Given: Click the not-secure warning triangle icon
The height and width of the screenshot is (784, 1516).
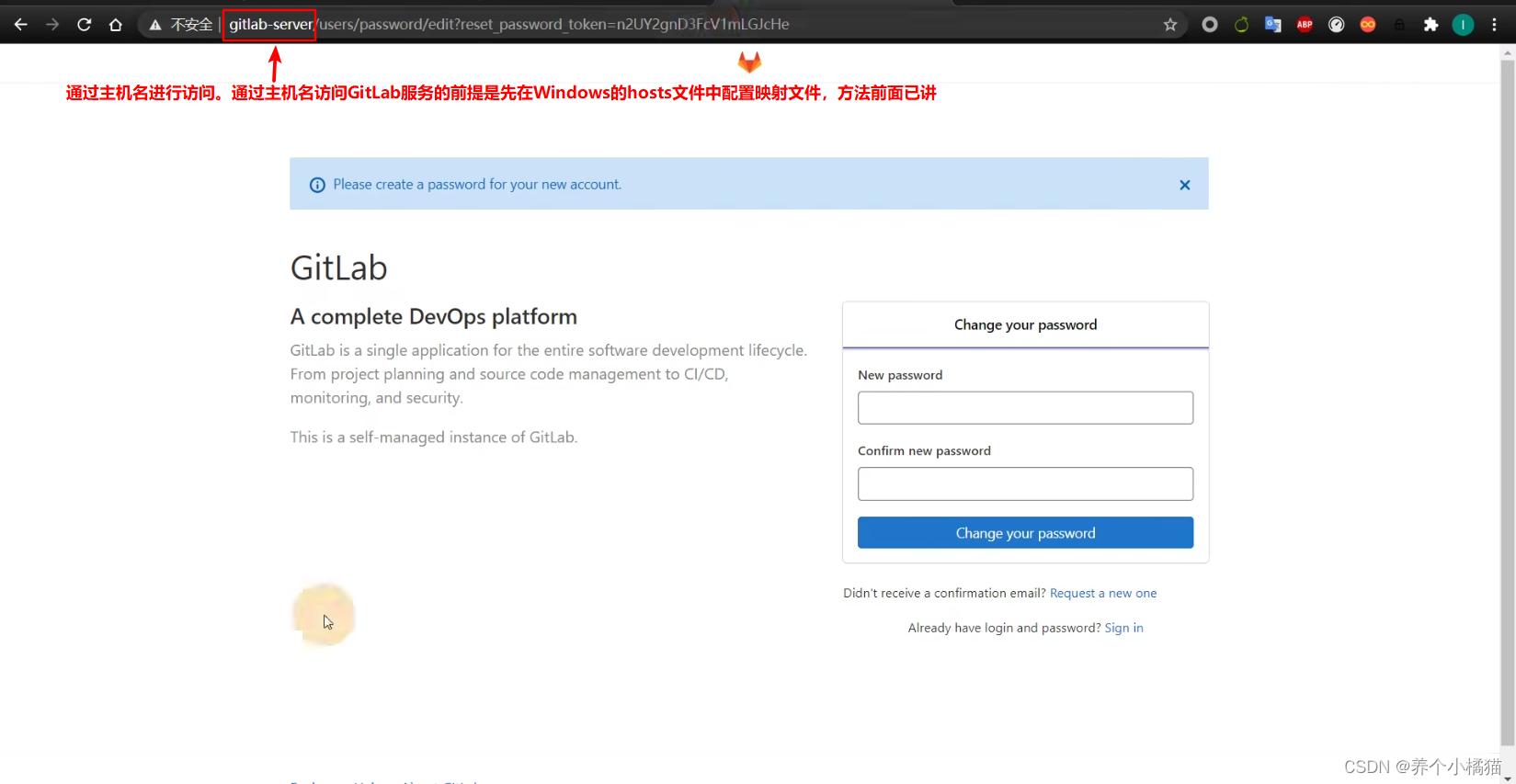Looking at the screenshot, I should click(155, 25).
